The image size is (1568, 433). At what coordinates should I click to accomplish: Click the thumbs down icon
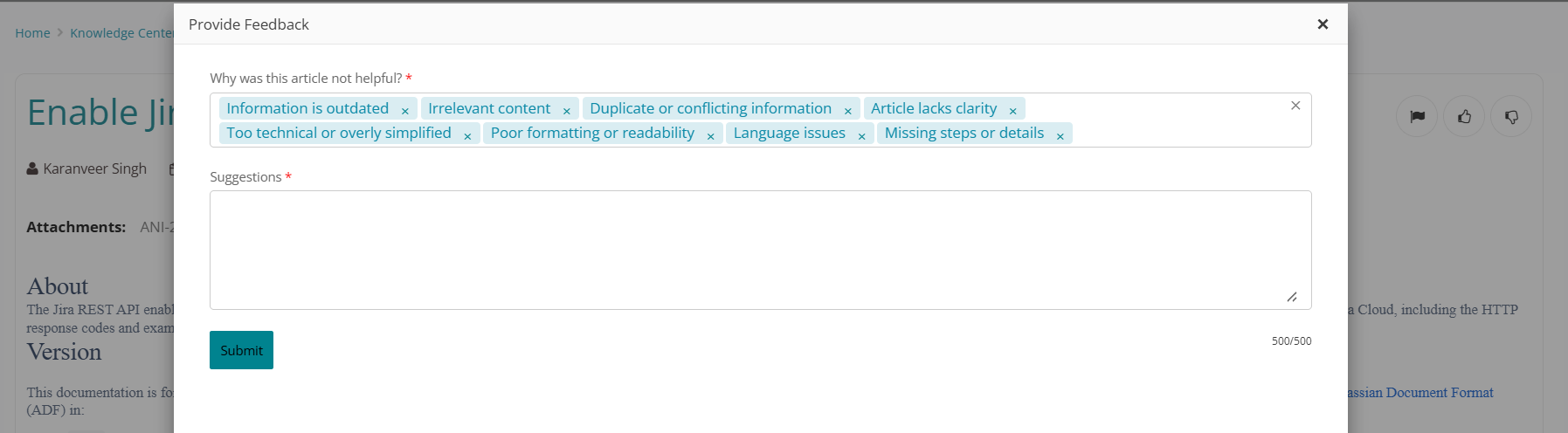tap(1511, 116)
